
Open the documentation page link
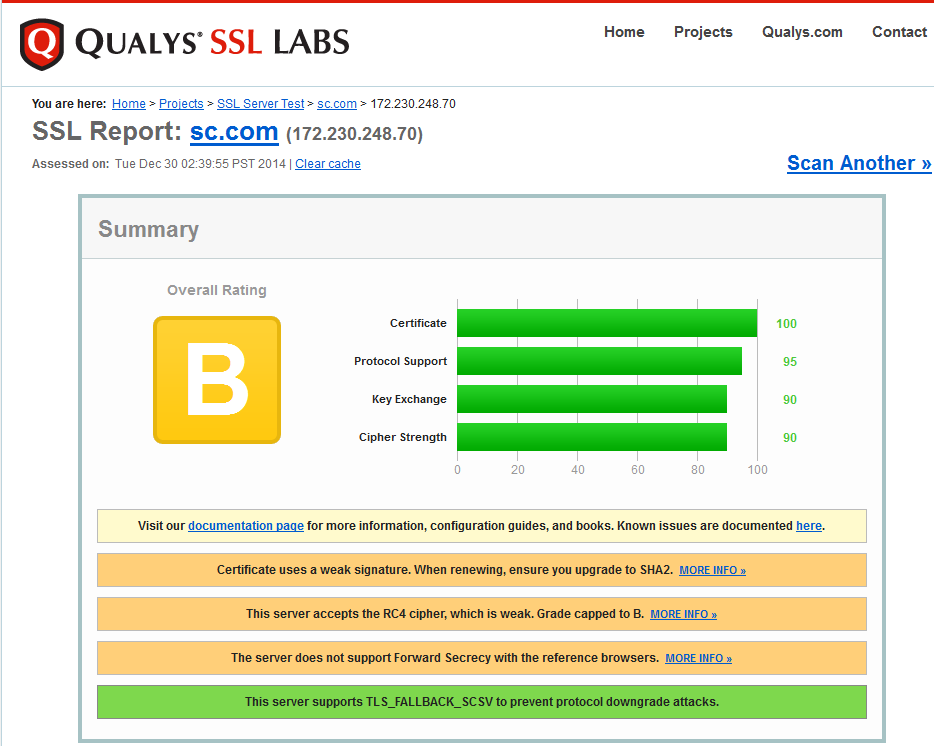pyautogui.click(x=246, y=526)
